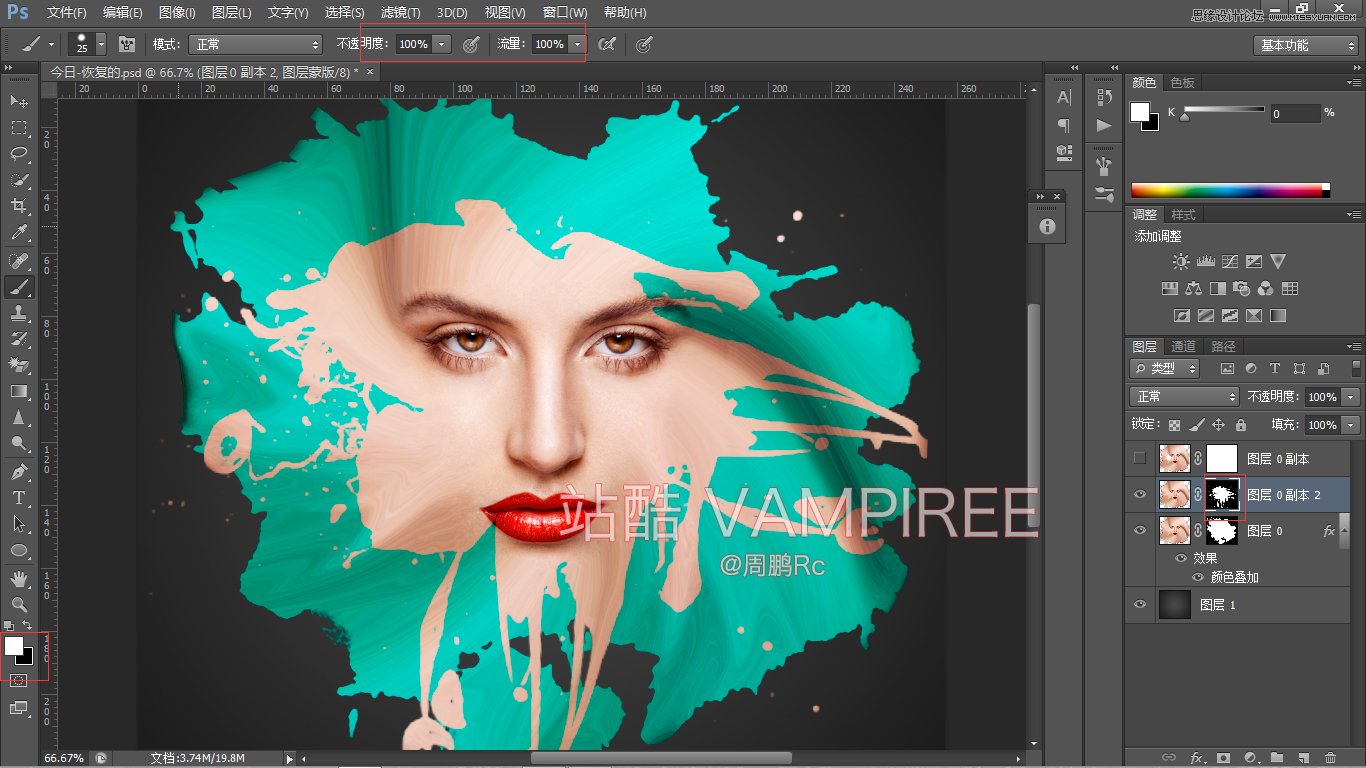Open the layer style fx menu in the footer
The image size is (1366, 768).
(x=1196, y=758)
